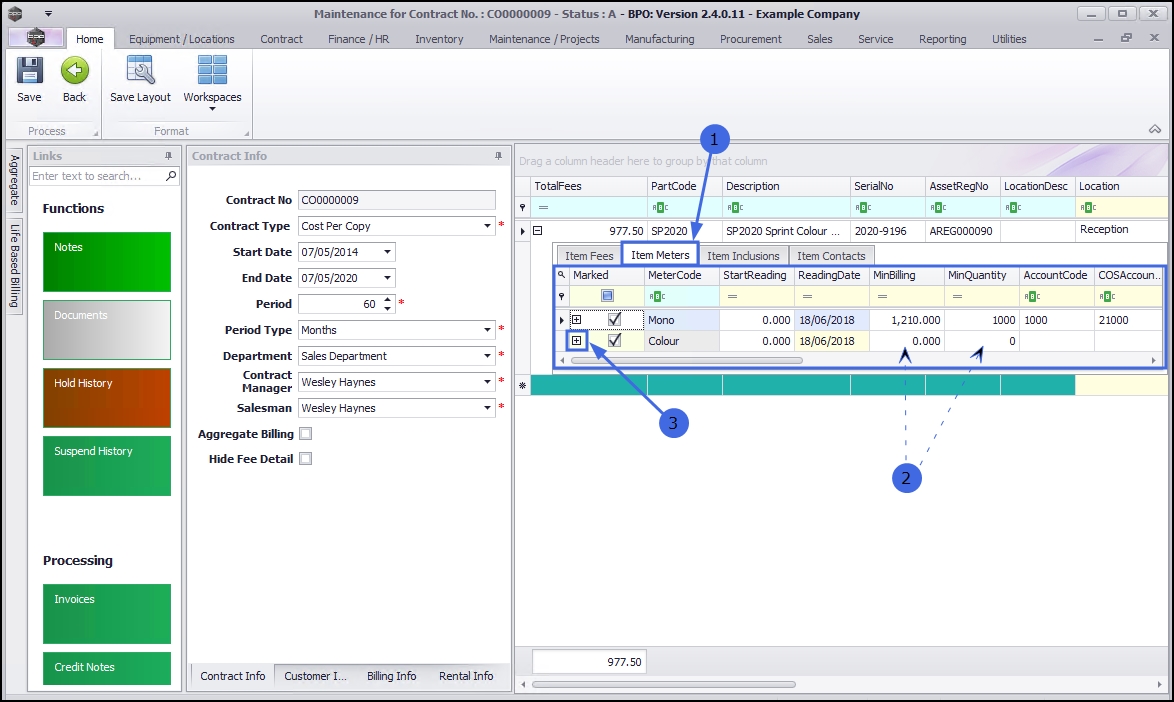Click the search magnifier in Links panel
Viewport: 1174px width, 702px height.
point(171,176)
